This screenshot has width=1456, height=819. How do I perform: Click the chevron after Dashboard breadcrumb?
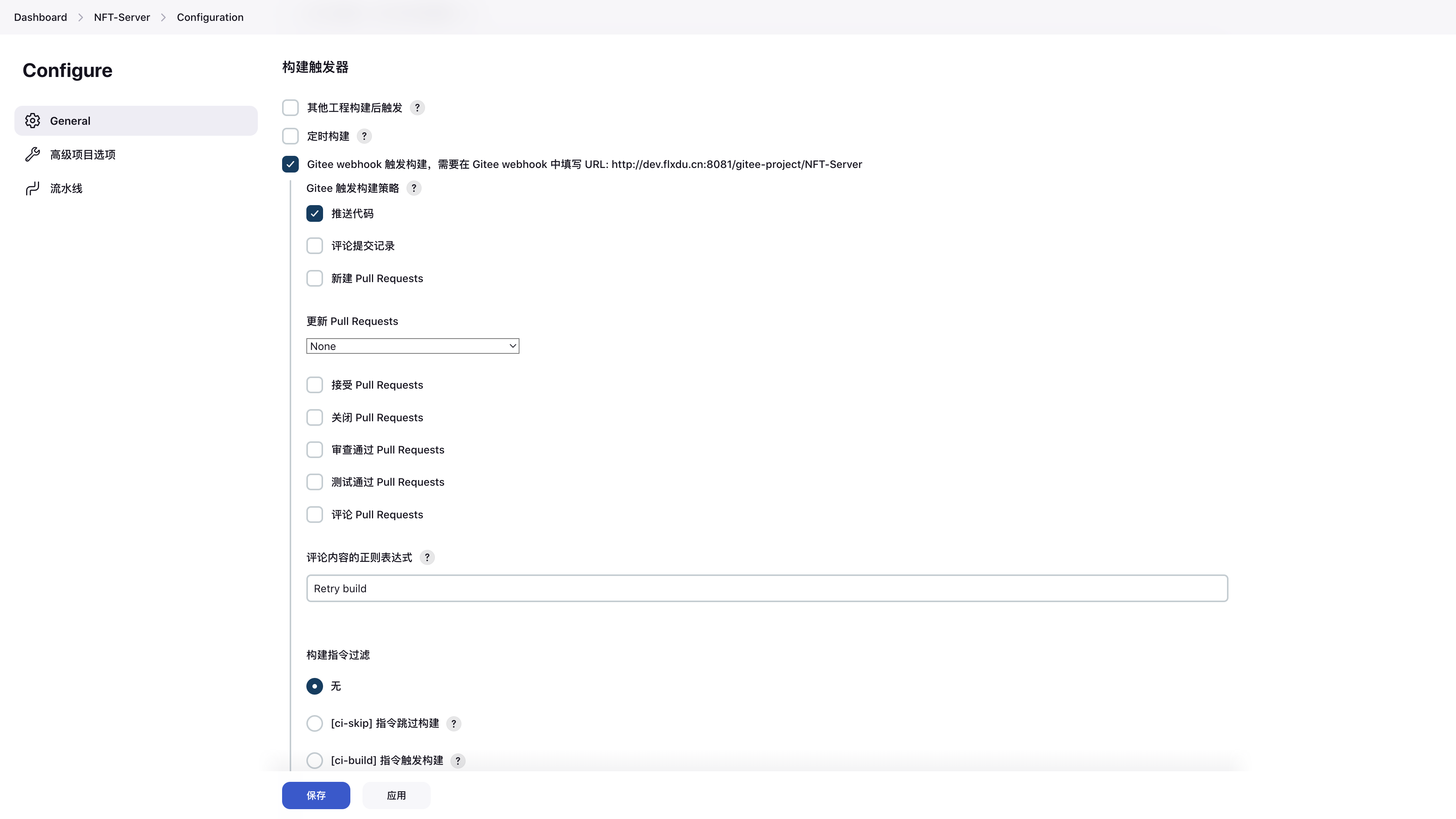[x=80, y=17]
